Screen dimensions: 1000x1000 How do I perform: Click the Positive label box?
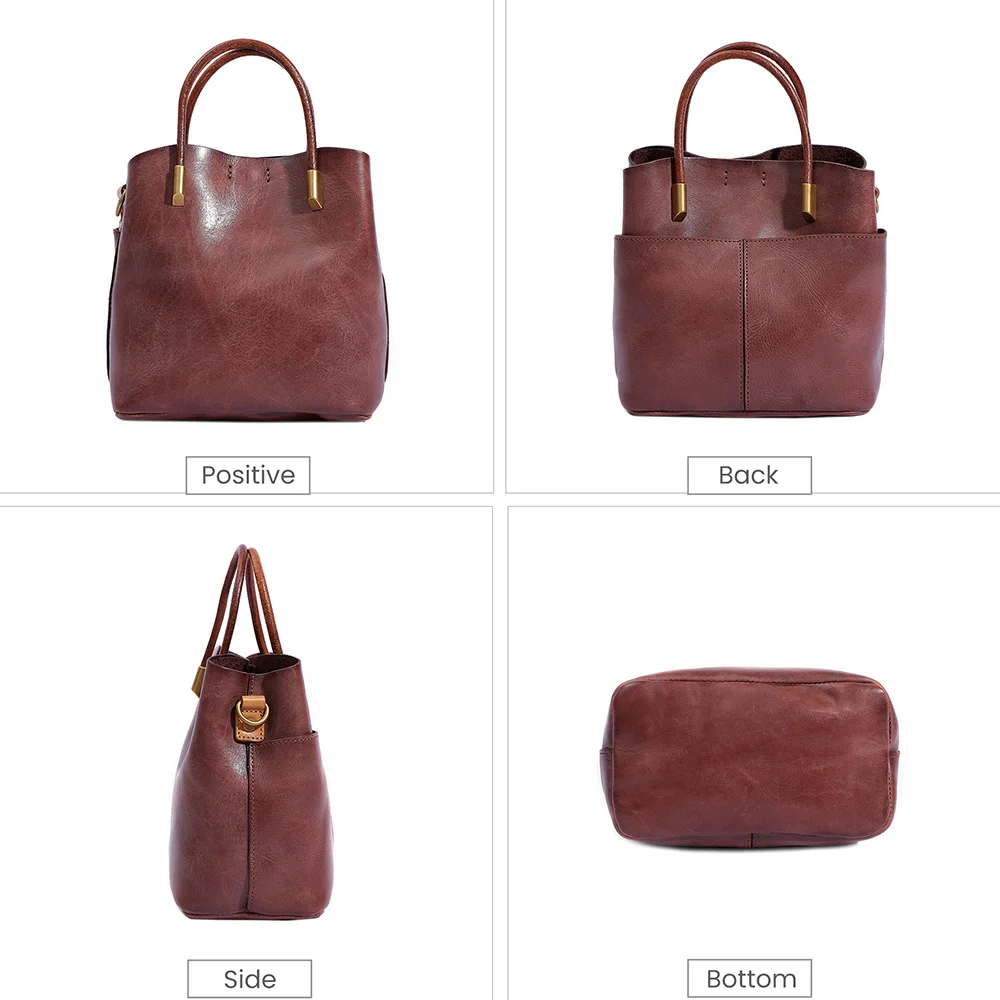pos(247,475)
